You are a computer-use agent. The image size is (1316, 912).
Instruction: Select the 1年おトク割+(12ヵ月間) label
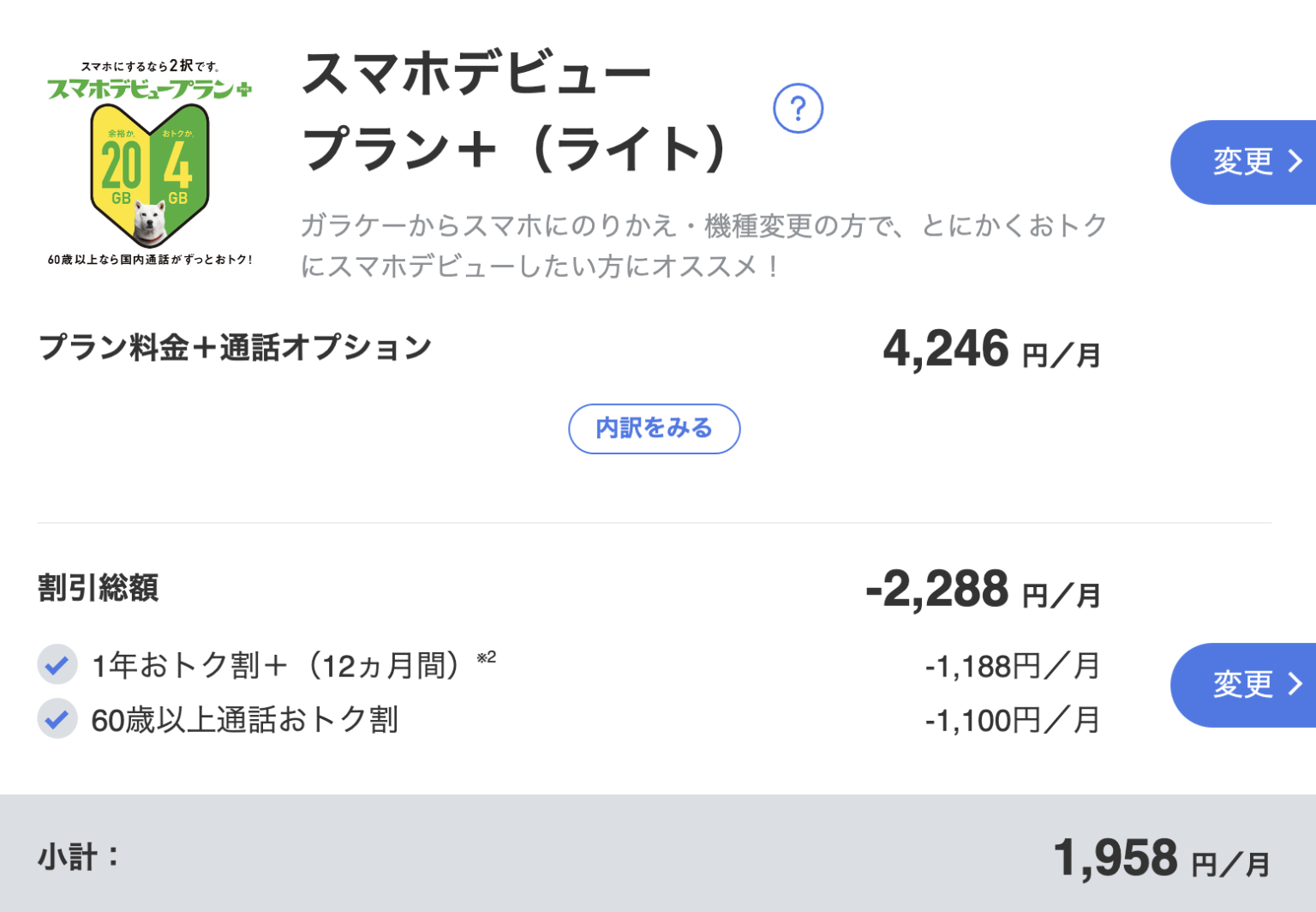coord(276,666)
